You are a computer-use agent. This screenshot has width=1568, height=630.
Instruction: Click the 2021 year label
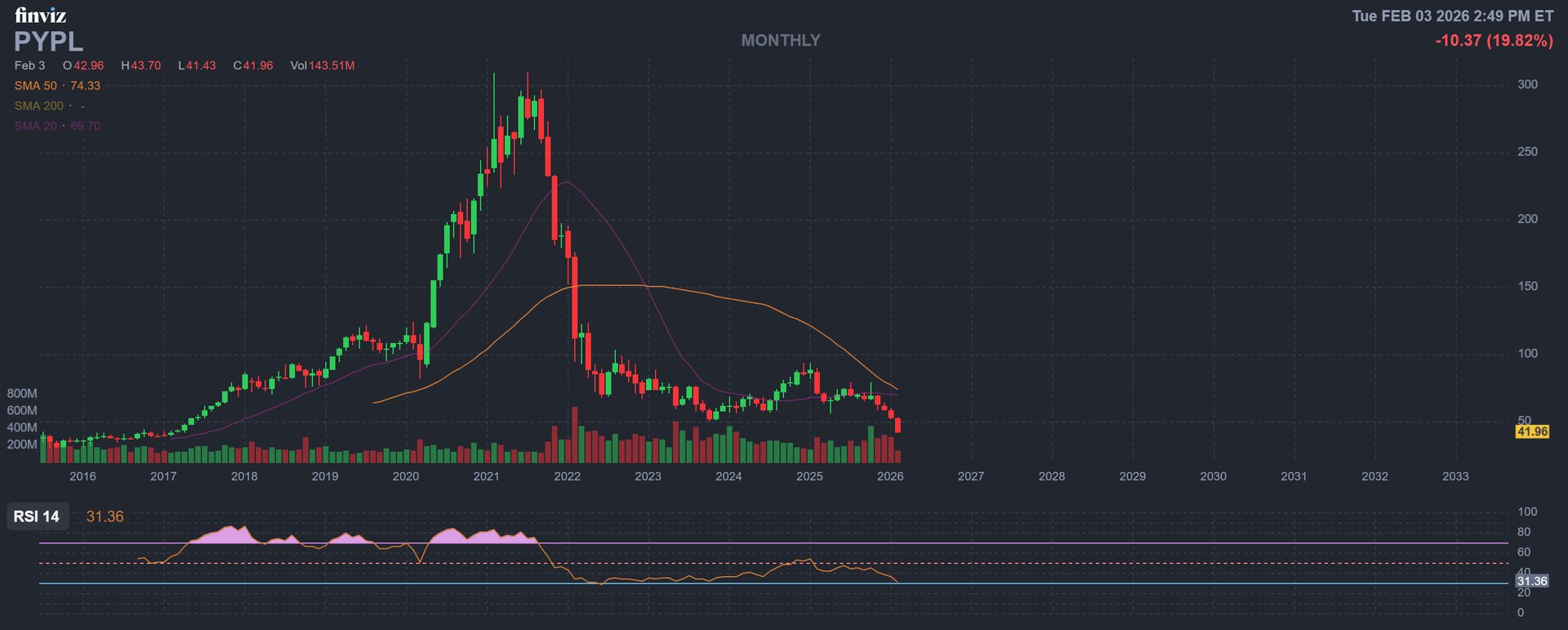click(487, 476)
